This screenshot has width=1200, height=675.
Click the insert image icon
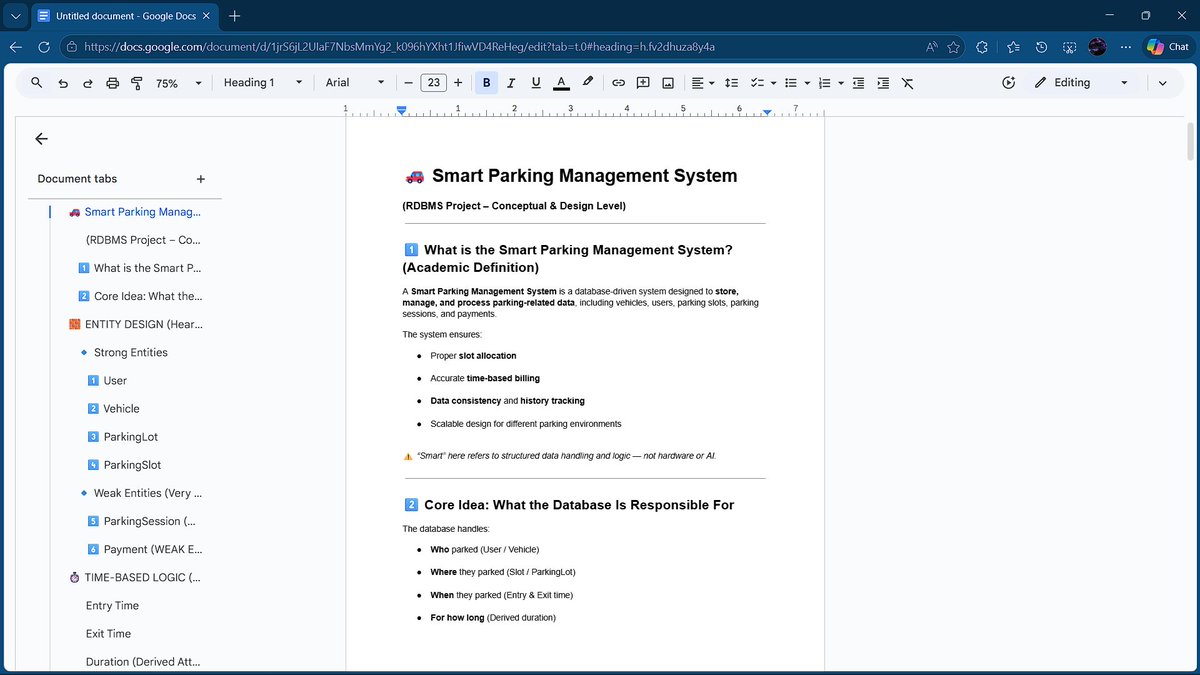pyautogui.click(x=668, y=83)
